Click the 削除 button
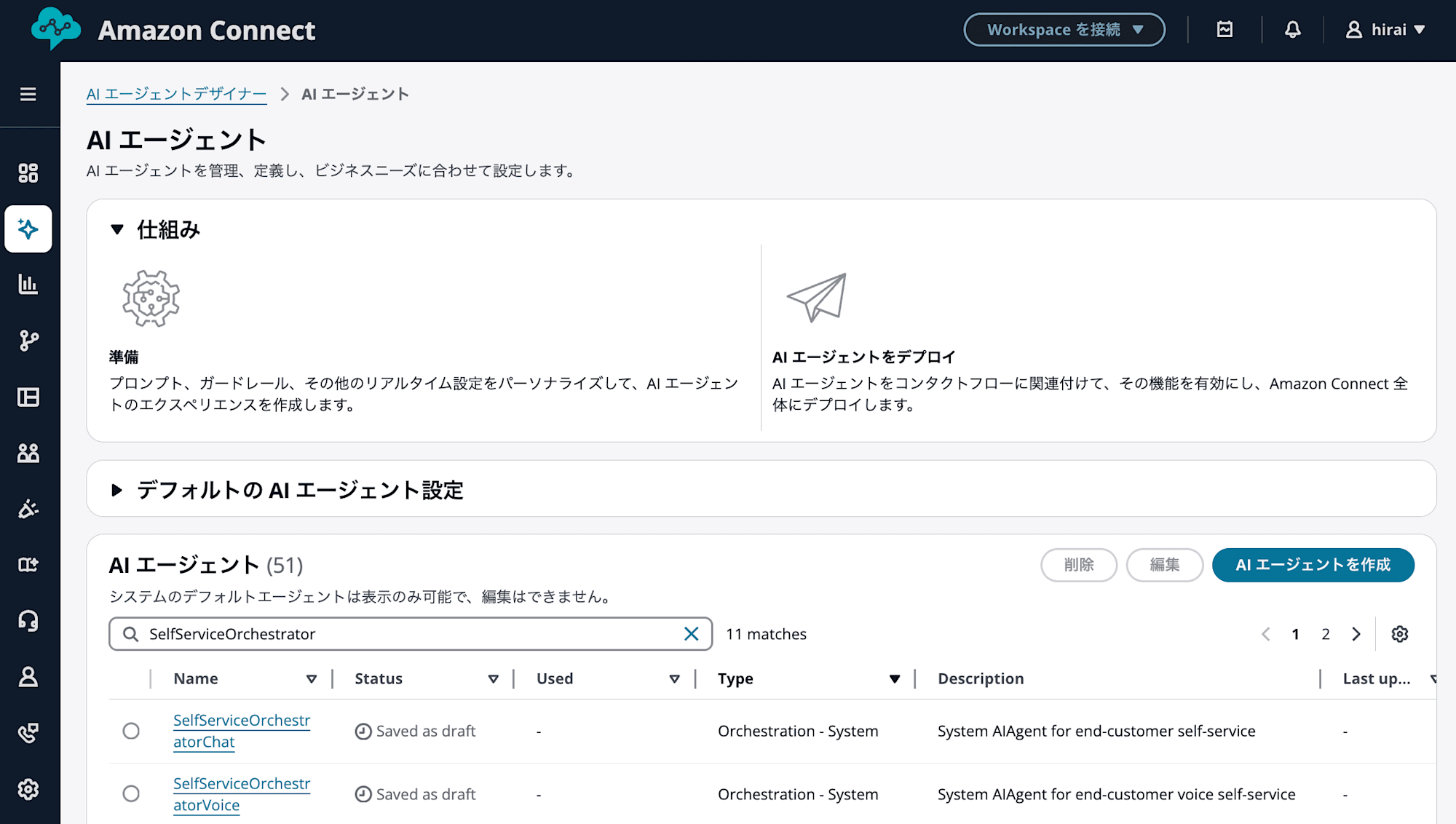Screen dimensions: 1456x824 (1079, 565)
